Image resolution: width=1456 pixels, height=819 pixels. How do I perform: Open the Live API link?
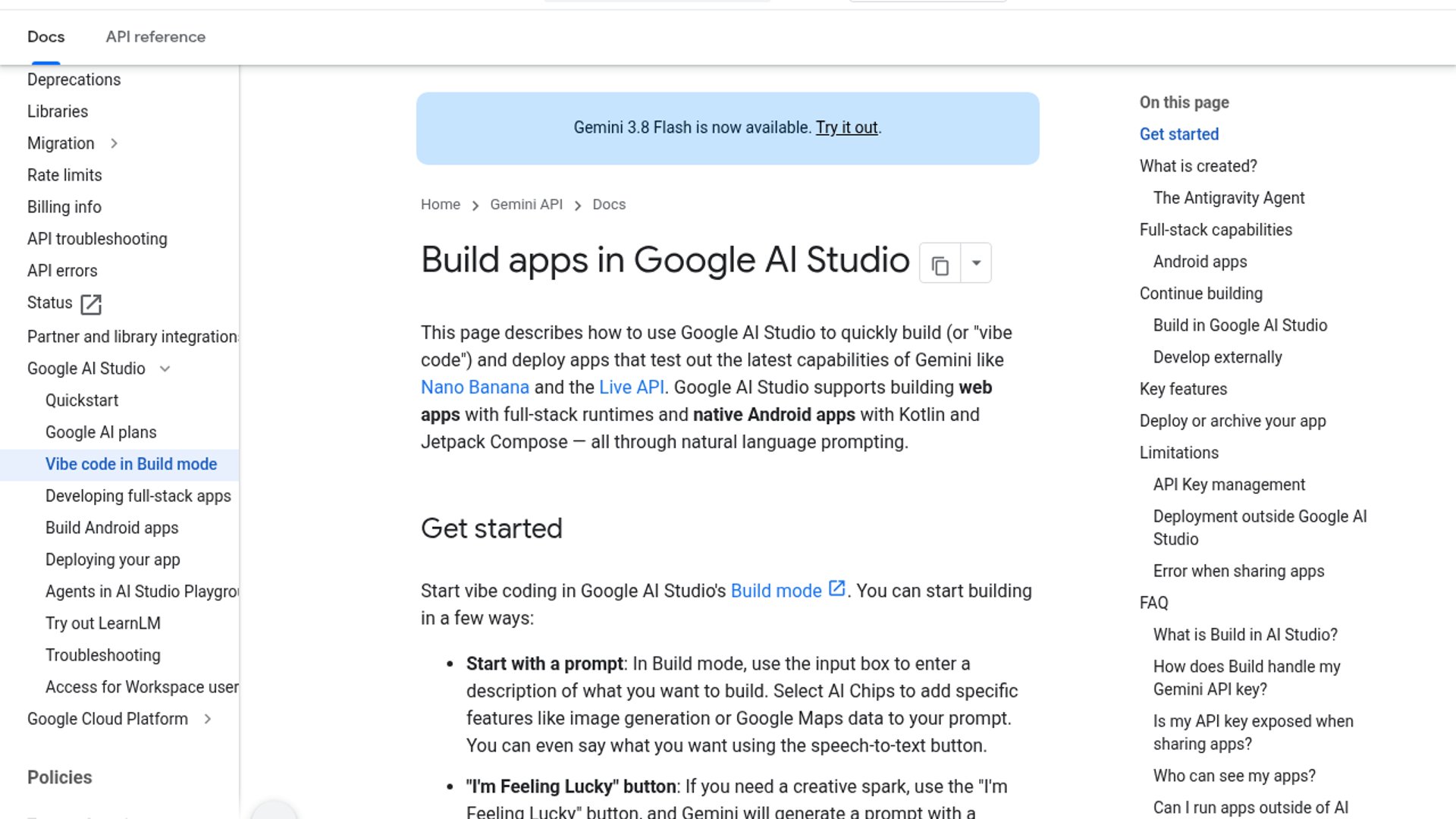point(632,387)
